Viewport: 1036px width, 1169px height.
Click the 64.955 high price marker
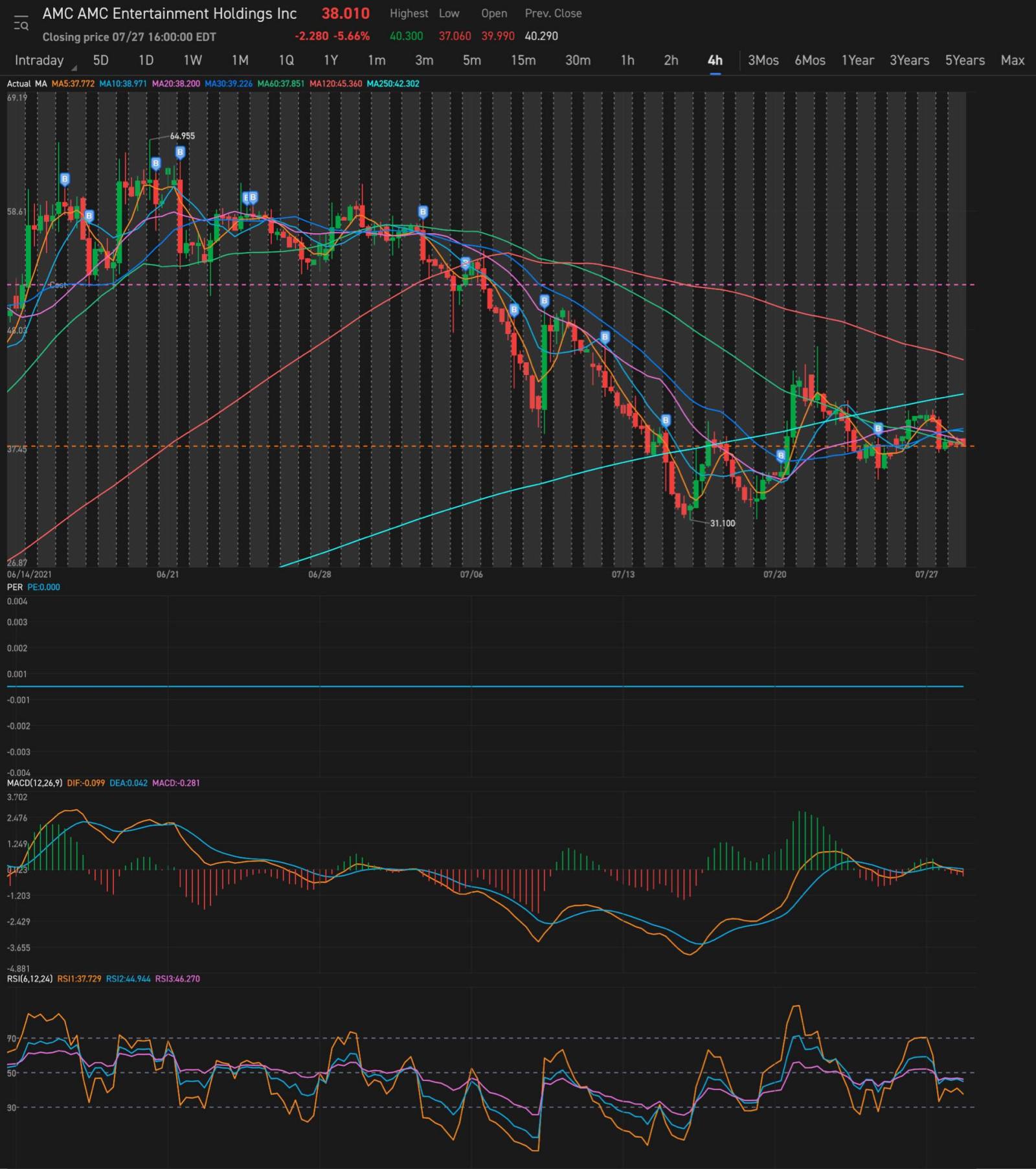(x=182, y=136)
